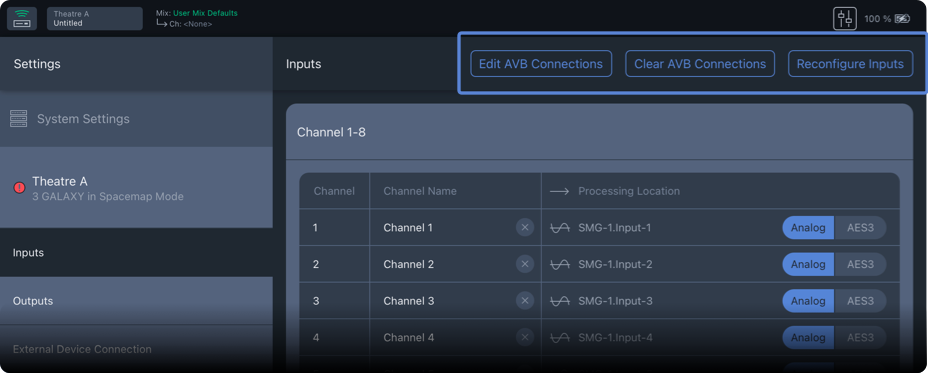Set Channel 2 to Analog
928x373 pixels.
808,264
